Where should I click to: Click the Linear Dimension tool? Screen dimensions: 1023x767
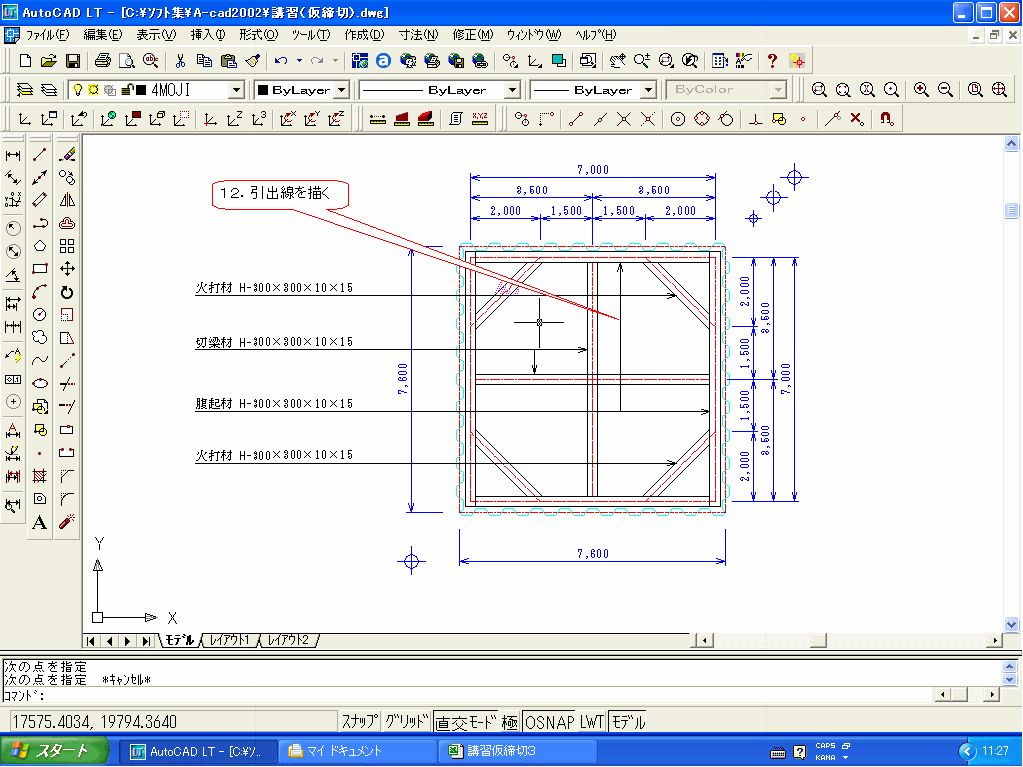(x=13, y=155)
